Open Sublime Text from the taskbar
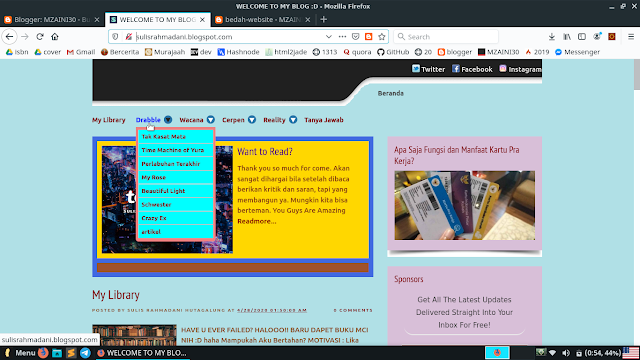The image size is (640, 360). coord(71,353)
